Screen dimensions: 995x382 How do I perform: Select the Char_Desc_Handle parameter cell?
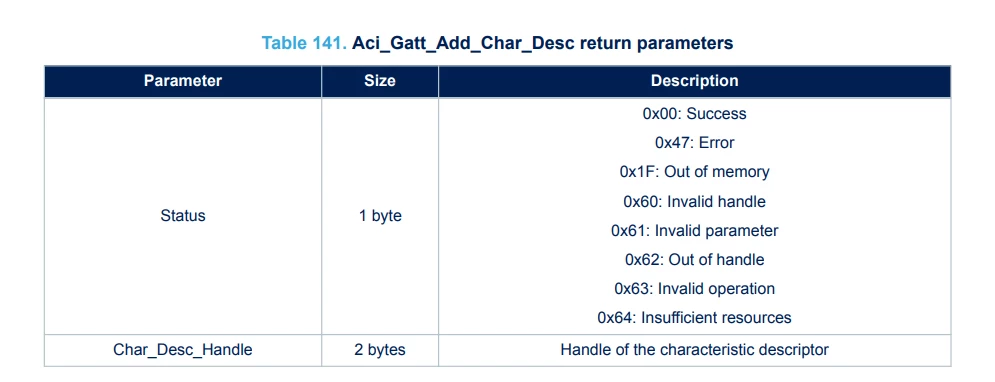(x=183, y=350)
